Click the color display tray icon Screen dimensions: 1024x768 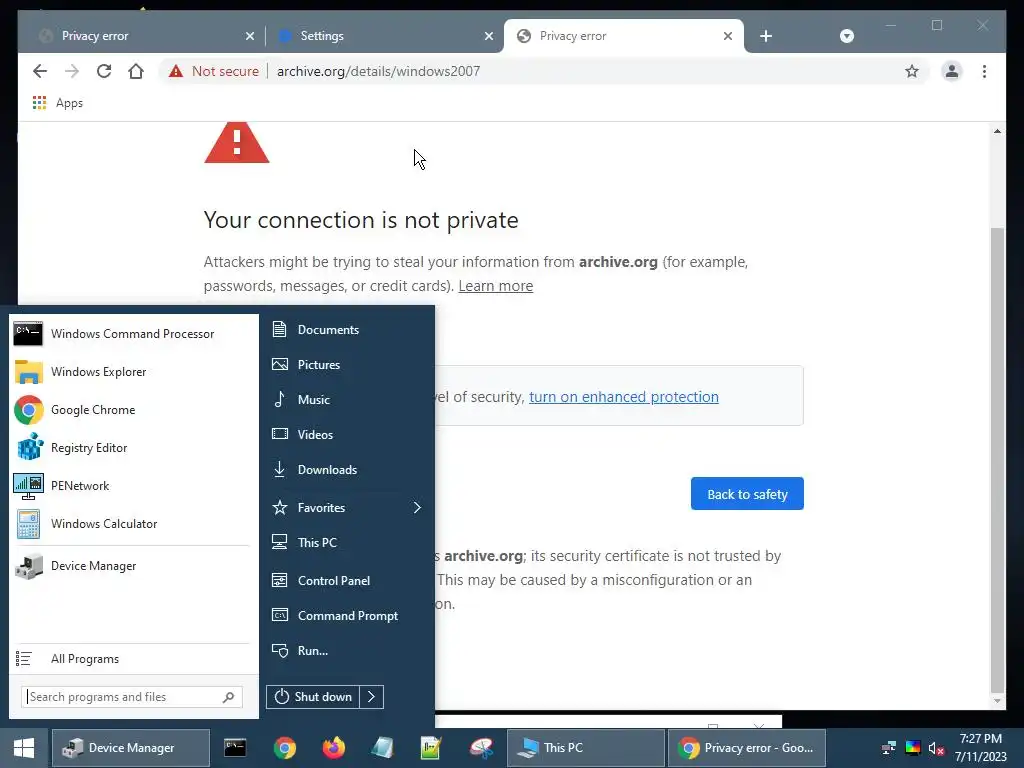click(x=913, y=748)
